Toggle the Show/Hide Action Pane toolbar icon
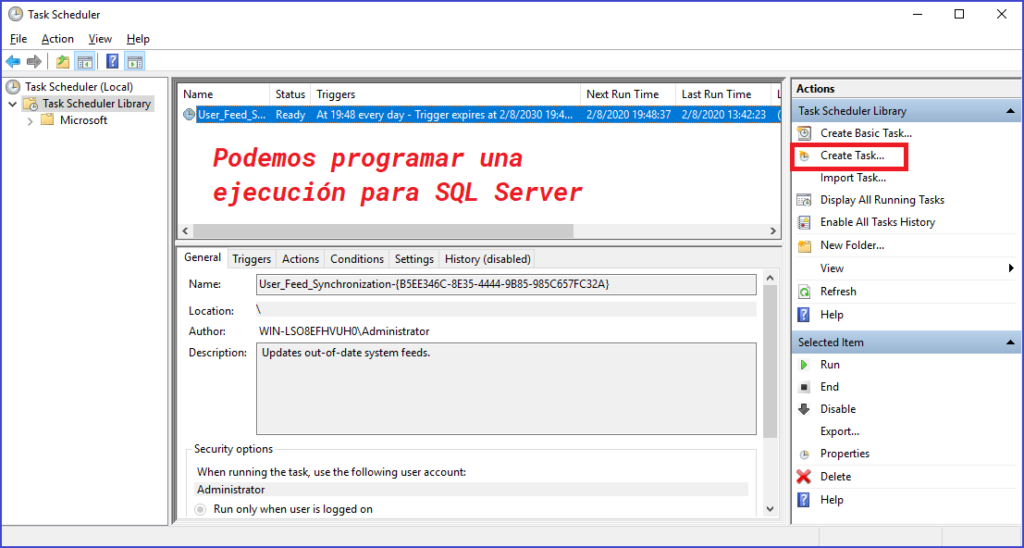 pyautogui.click(x=135, y=62)
